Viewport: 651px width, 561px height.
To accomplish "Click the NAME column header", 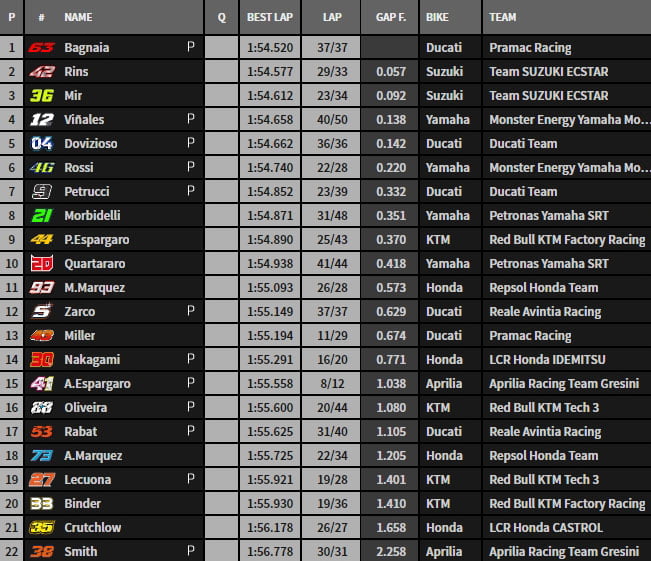I will click(x=78, y=18).
